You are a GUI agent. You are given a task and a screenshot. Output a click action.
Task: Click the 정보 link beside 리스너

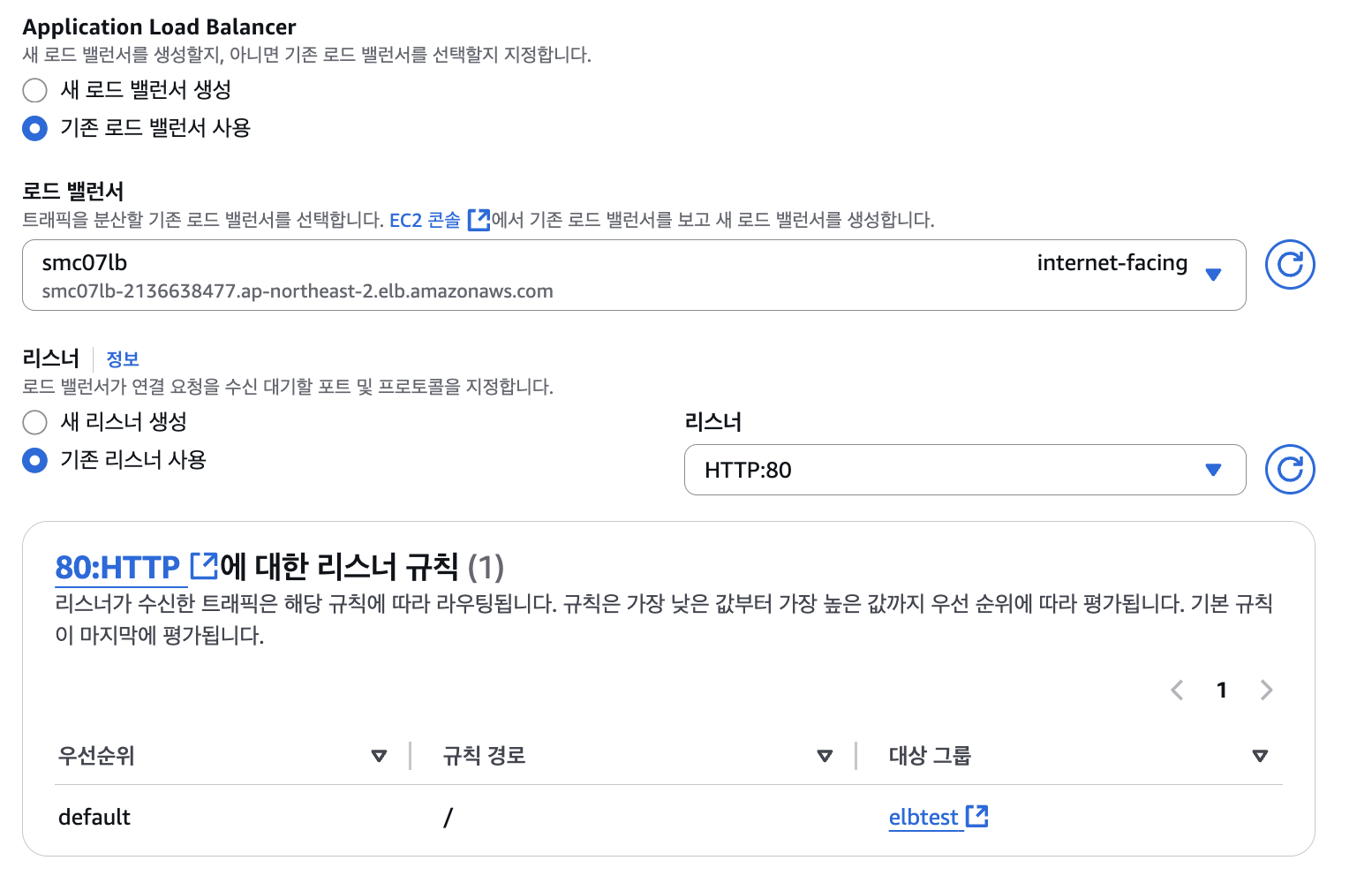click(123, 359)
